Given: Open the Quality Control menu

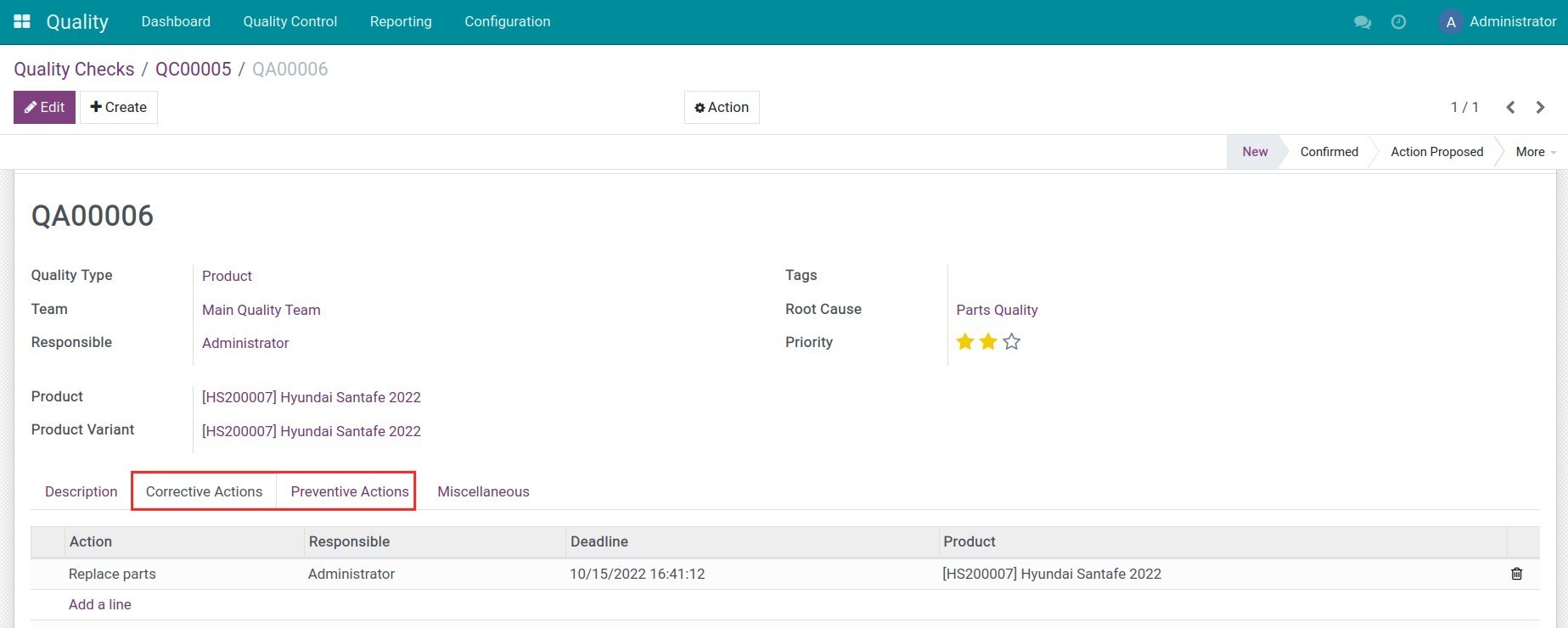Looking at the screenshot, I should pos(289,21).
